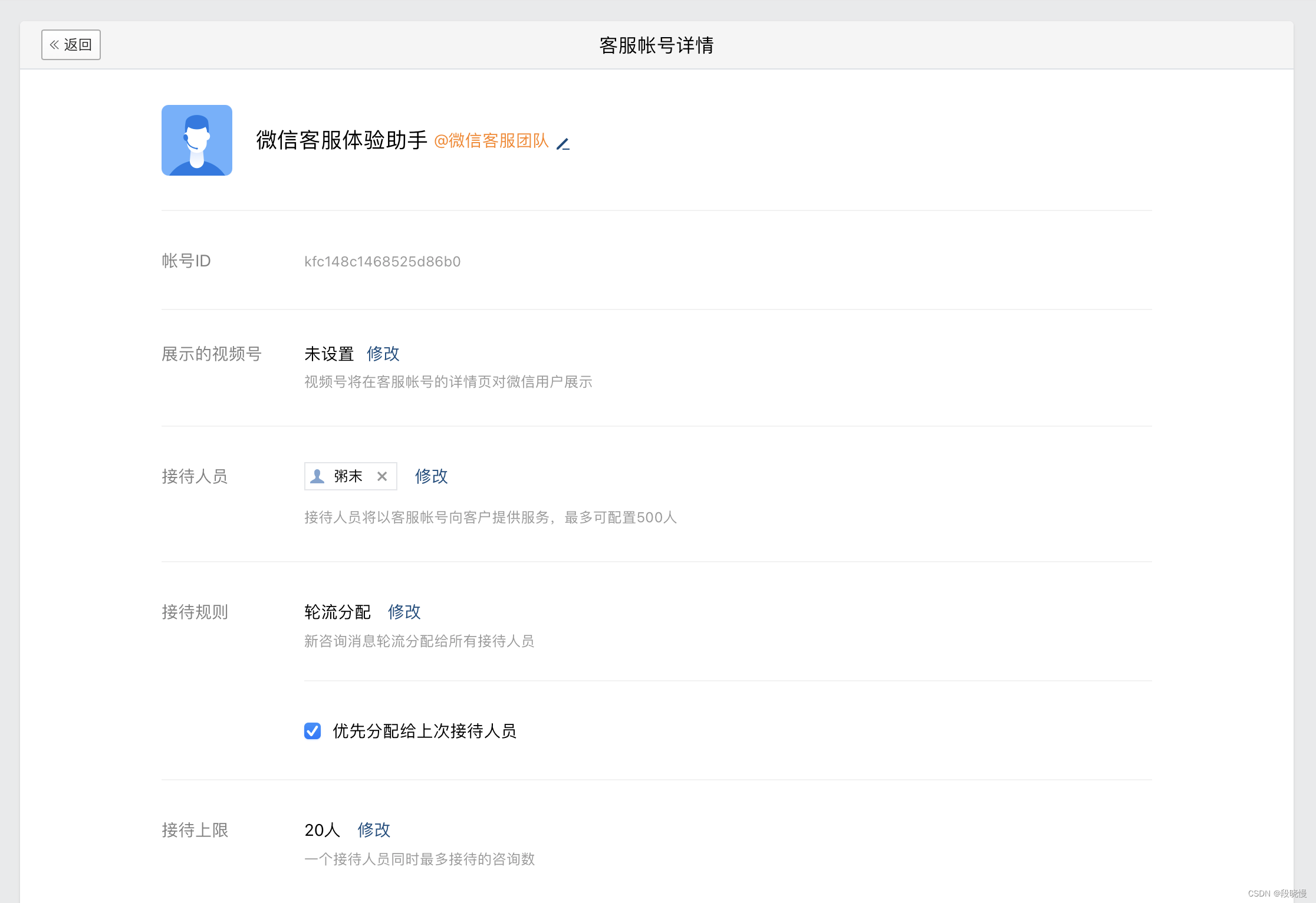Click the 未设置 video account status text
The width and height of the screenshot is (1316, 903).
[x=329, y=354]
